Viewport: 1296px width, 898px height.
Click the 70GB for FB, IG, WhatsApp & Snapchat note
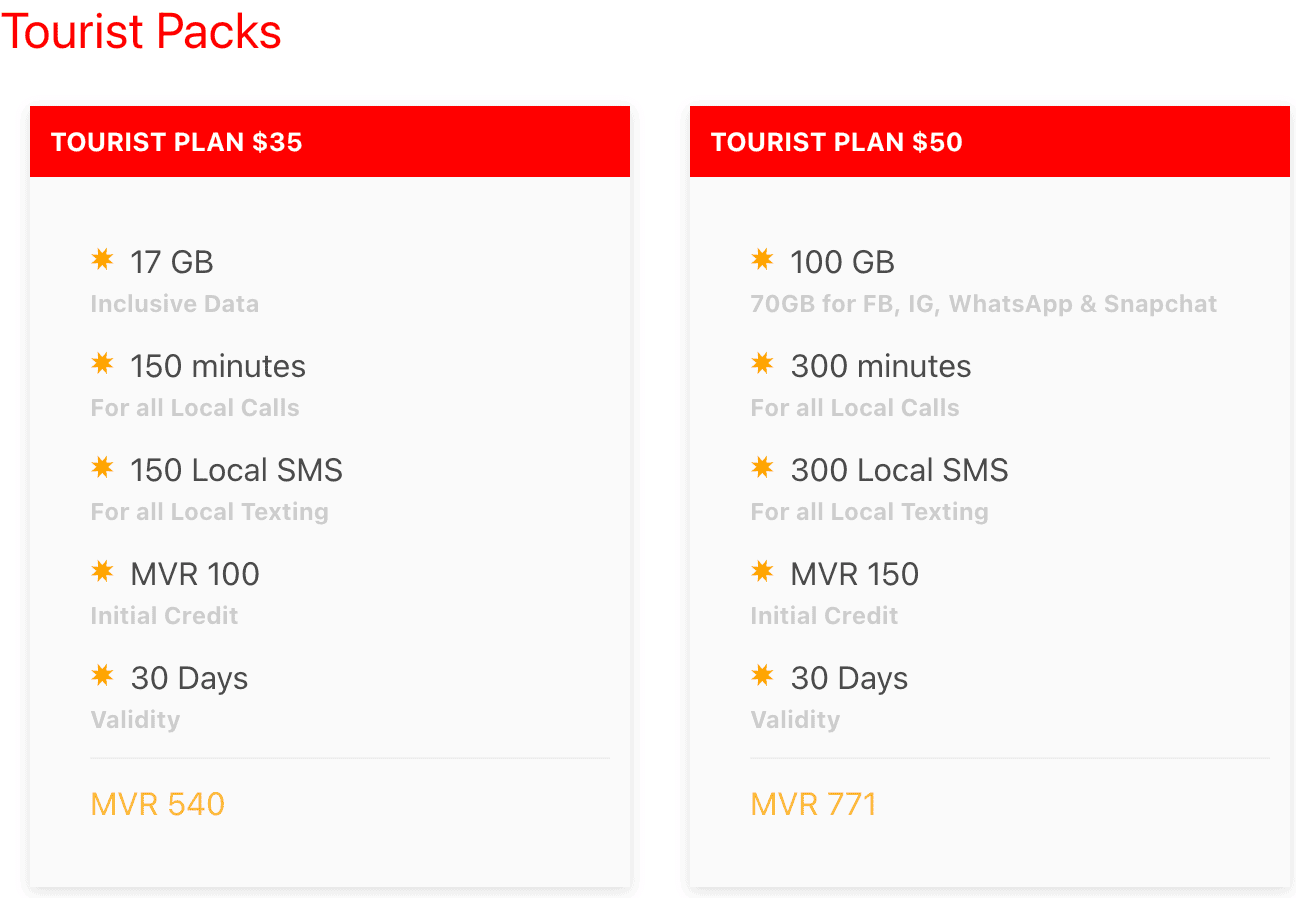click(x=984, y=304)
